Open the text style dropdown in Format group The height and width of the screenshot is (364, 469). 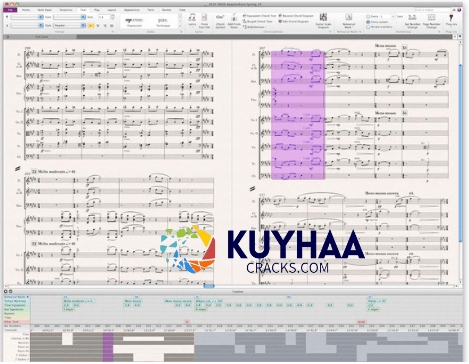27,17
